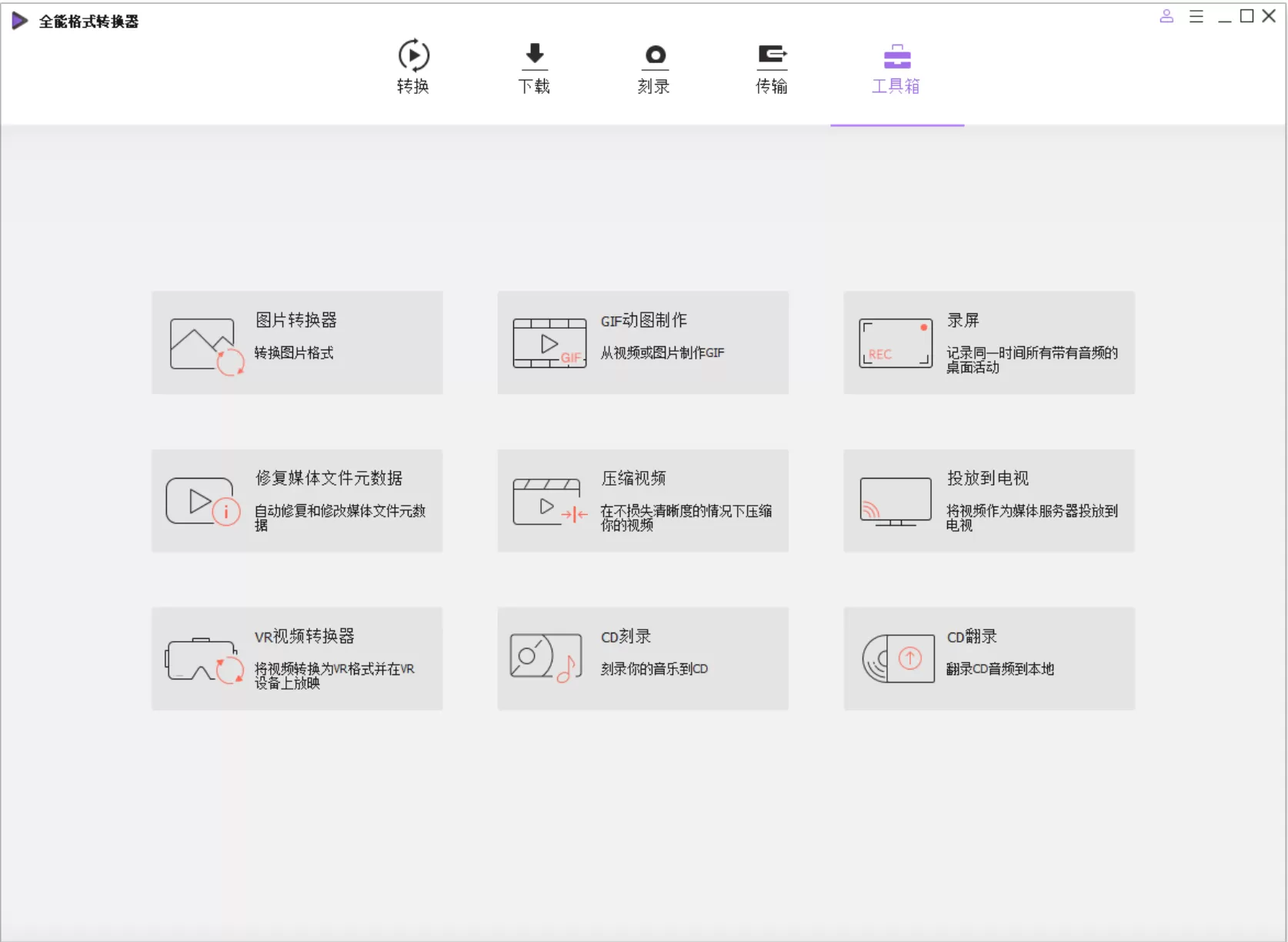The width and height of the screenshot is (1288, 942).
Task: Open the 修复媒体文件元数据 metadata icon
Action: pos(202,502)
